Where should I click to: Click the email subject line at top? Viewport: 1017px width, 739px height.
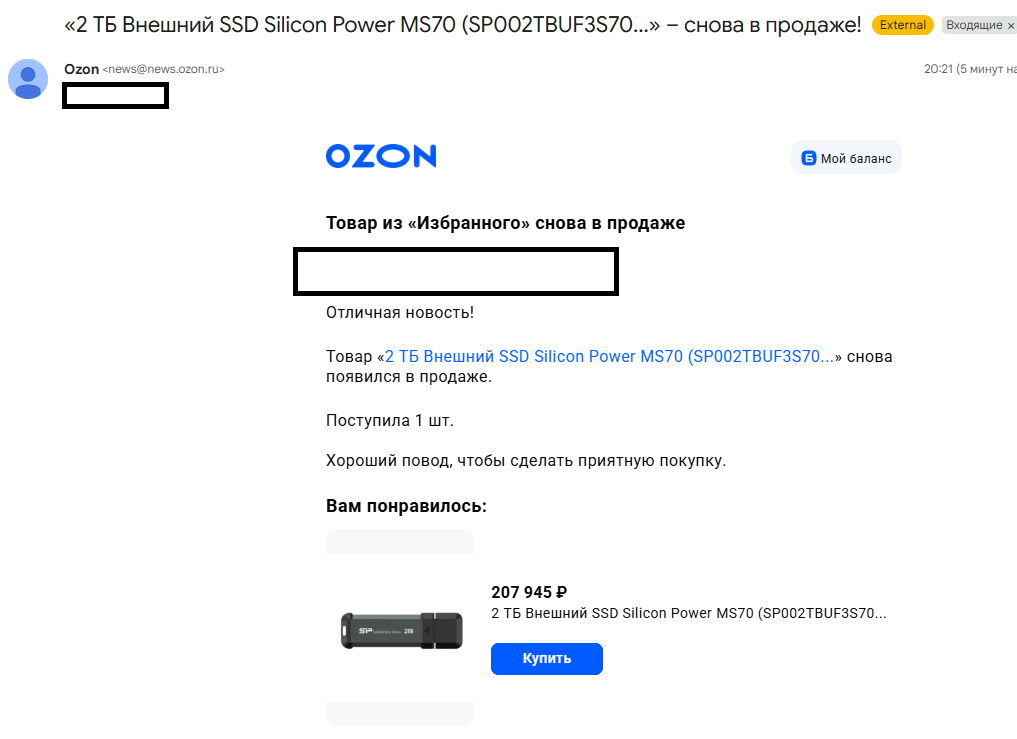(462, 26)
